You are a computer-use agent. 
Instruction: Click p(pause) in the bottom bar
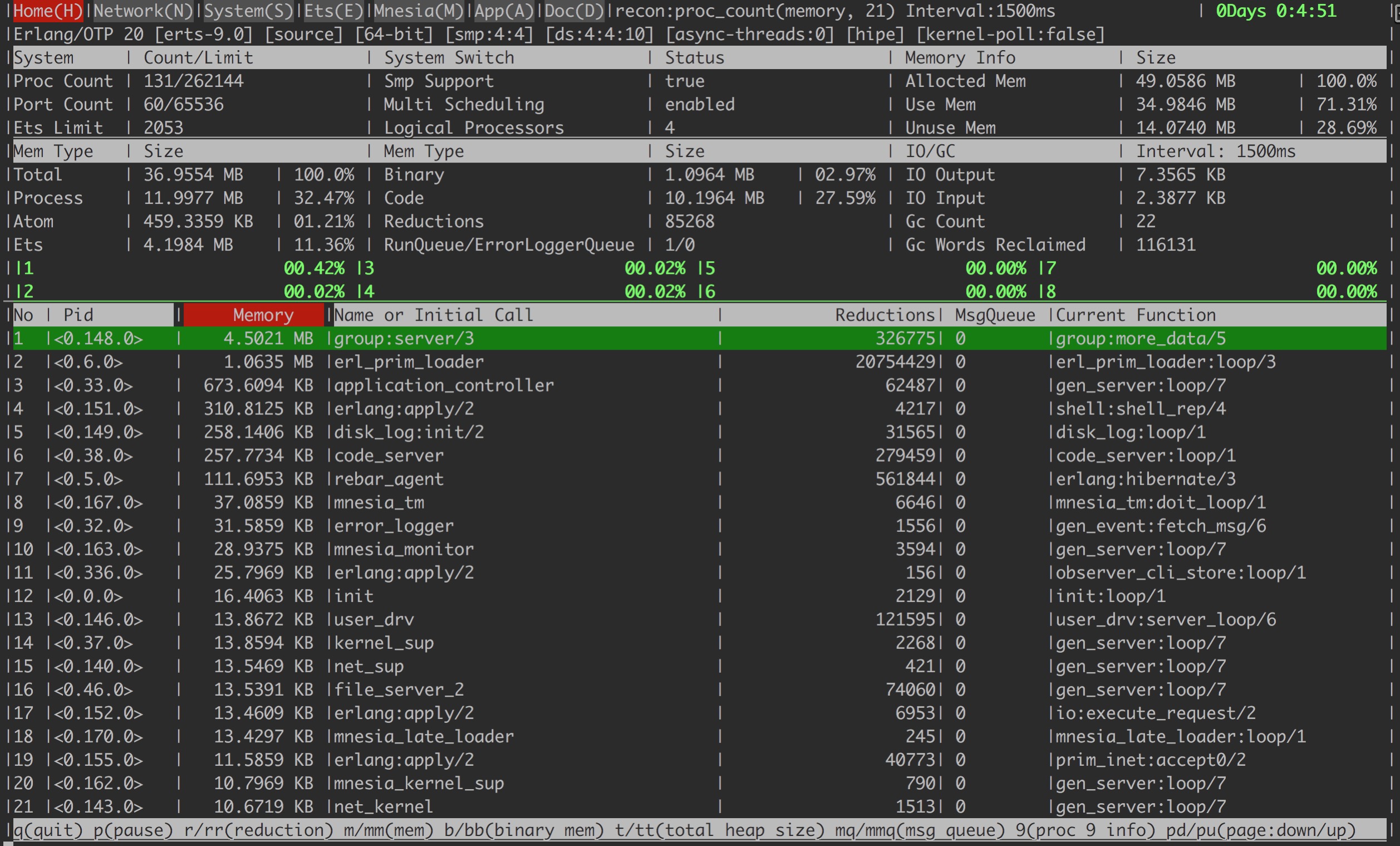pyautogui.click(x=133, y=830)
